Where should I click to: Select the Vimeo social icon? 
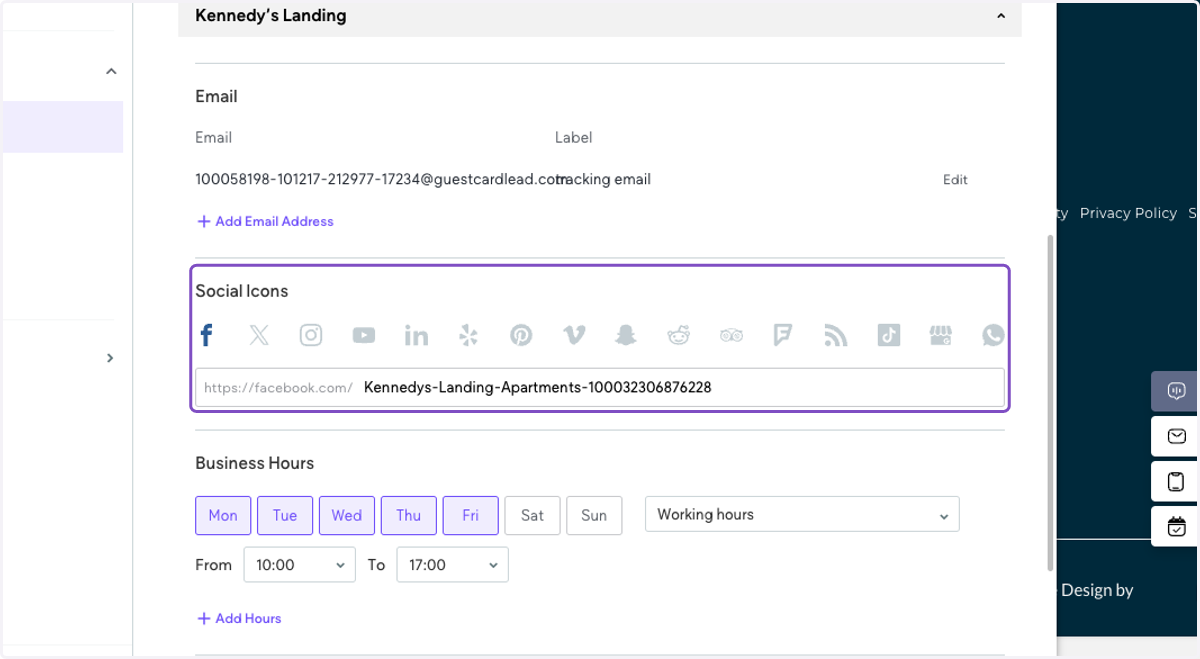[574, 335]
